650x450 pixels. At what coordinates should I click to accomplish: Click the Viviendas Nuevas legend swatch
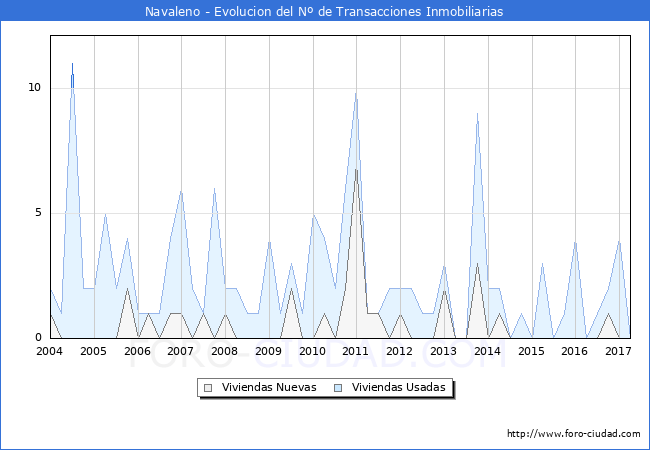tap(208, 388)
